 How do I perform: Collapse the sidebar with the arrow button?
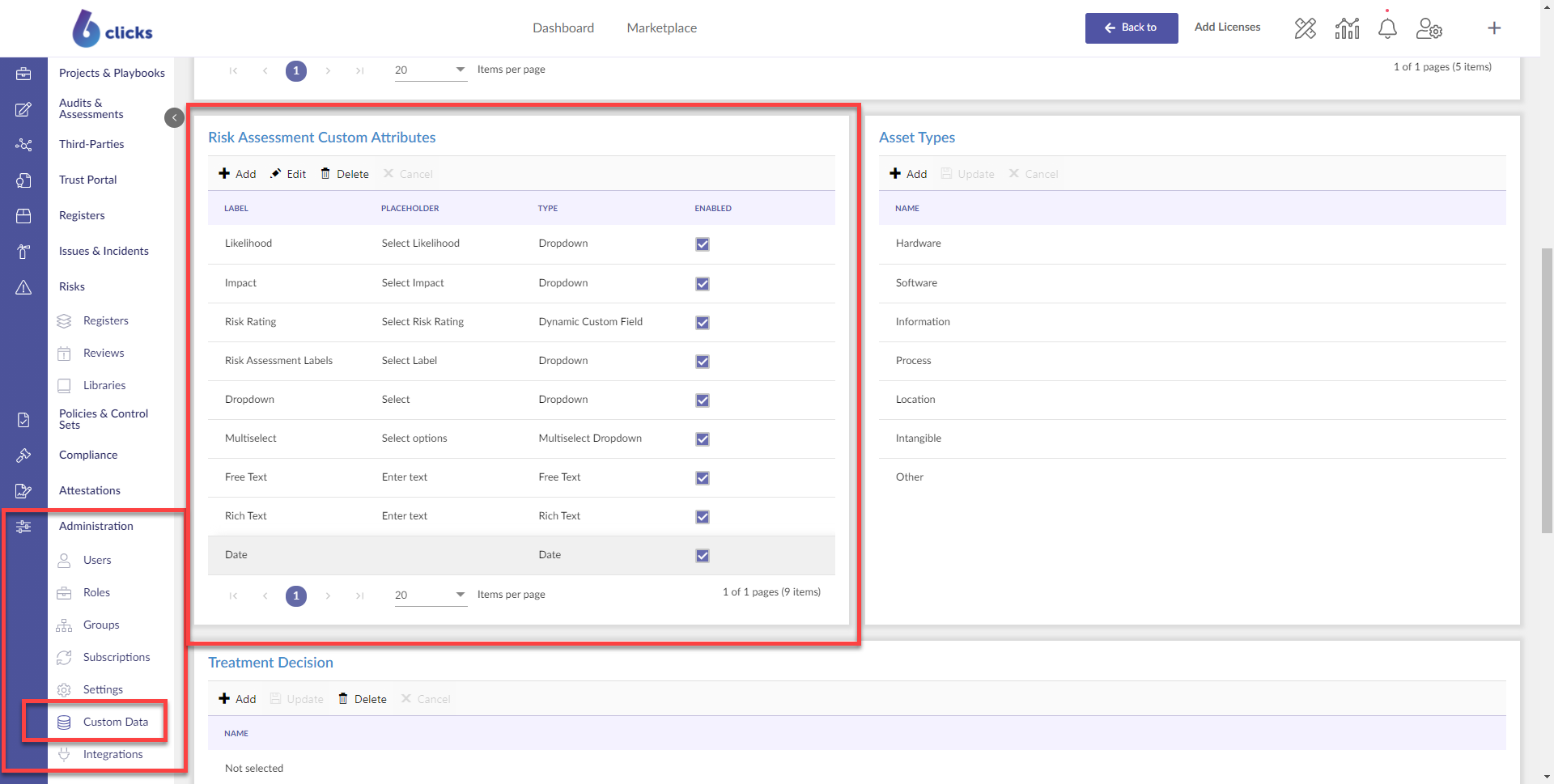174,118
